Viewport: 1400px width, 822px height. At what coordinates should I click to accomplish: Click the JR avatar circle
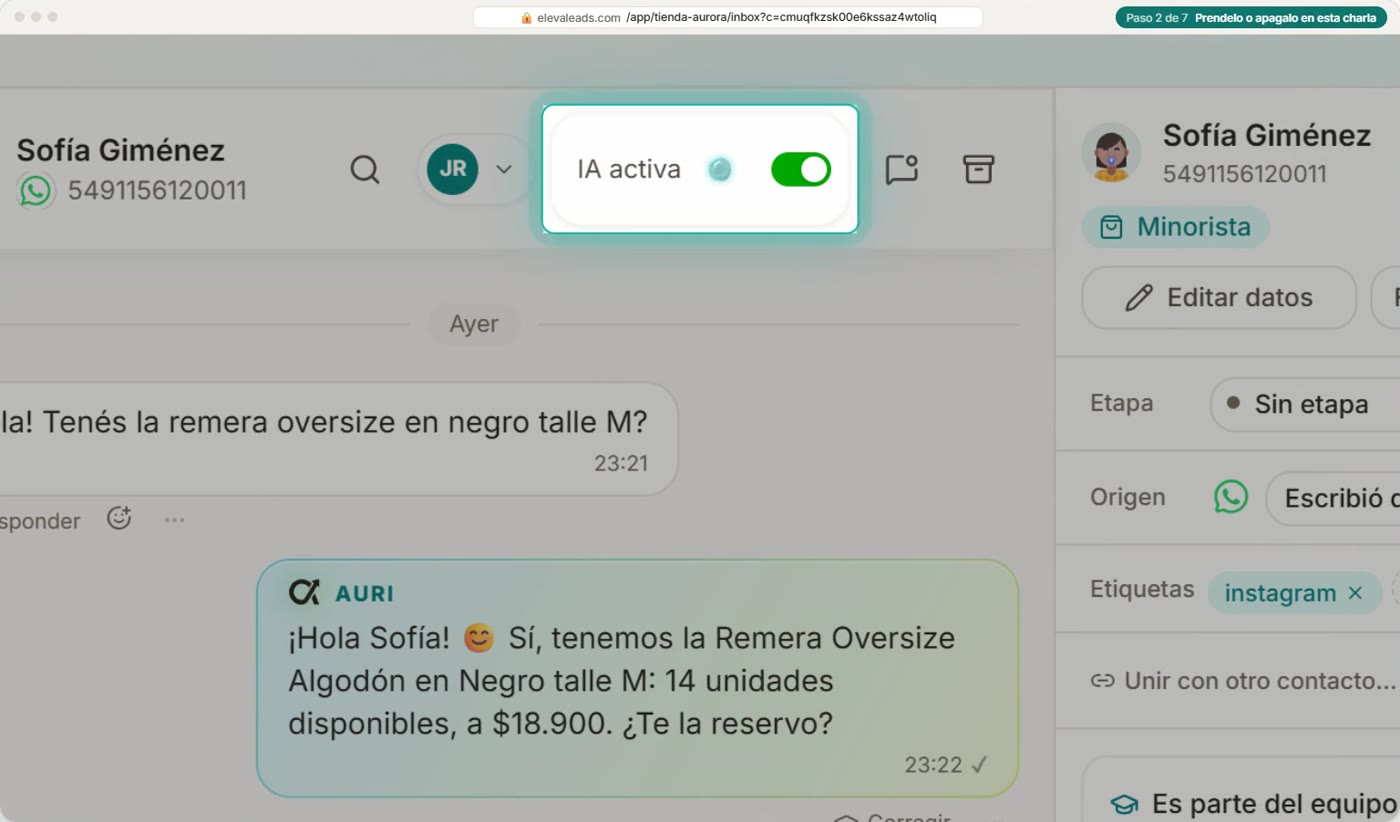click(x=452, y=169)
